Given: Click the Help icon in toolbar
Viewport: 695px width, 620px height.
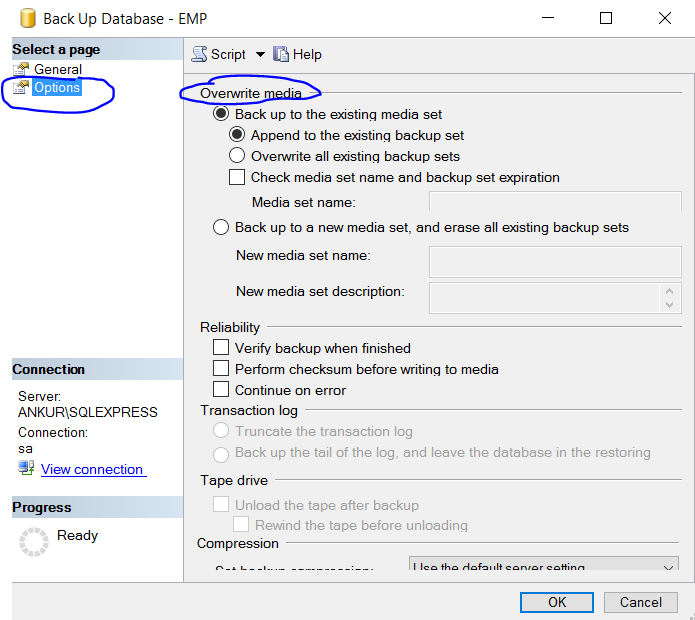Looking at the screenshot, I should [x=281, y=54].
